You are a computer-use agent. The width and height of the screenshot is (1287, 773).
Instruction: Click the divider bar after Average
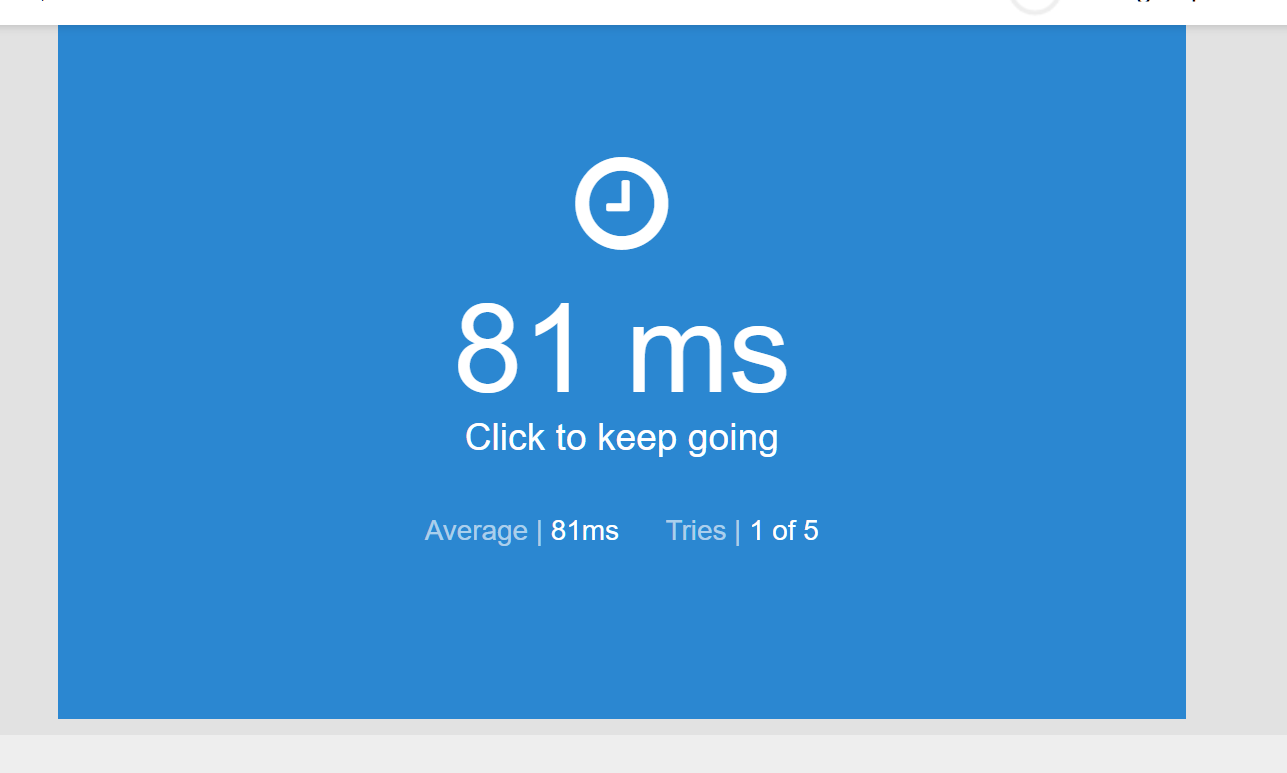pyautogui.click(x=540, y=531)
